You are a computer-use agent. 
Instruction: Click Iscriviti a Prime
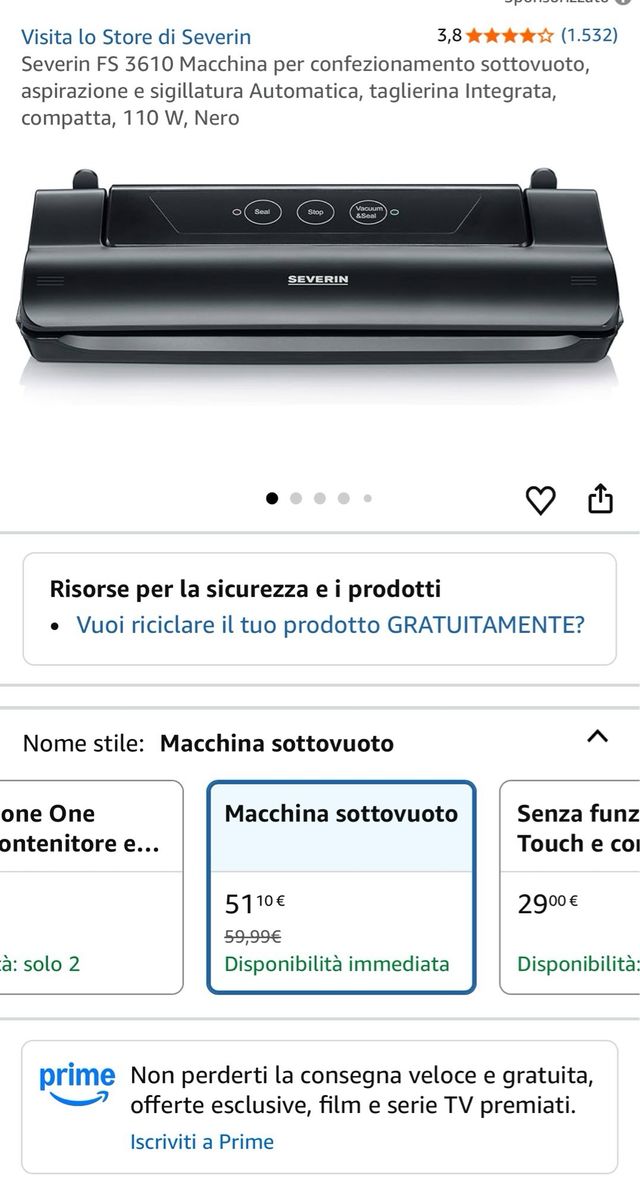coord(198,1141)
